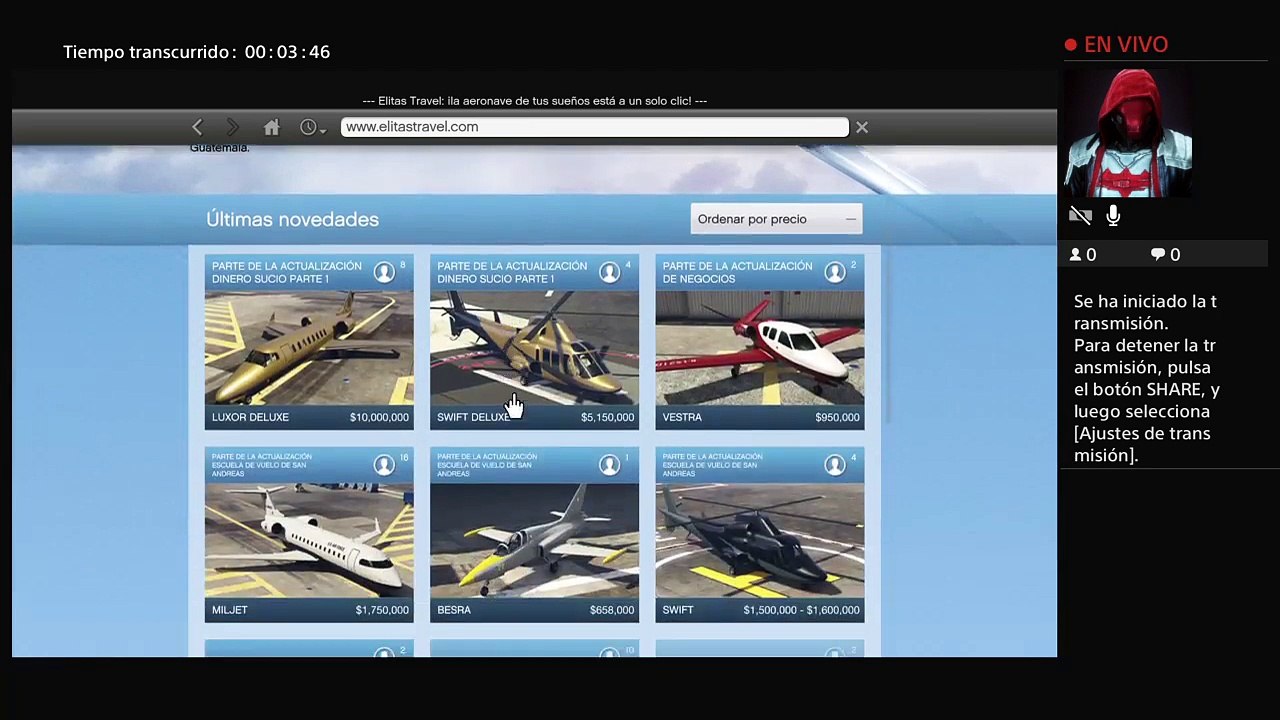Click the player icon on Swift Deluxe card
Image resolution: width=1280 pixels, height=720 pixels.
[x=609, y=272]
